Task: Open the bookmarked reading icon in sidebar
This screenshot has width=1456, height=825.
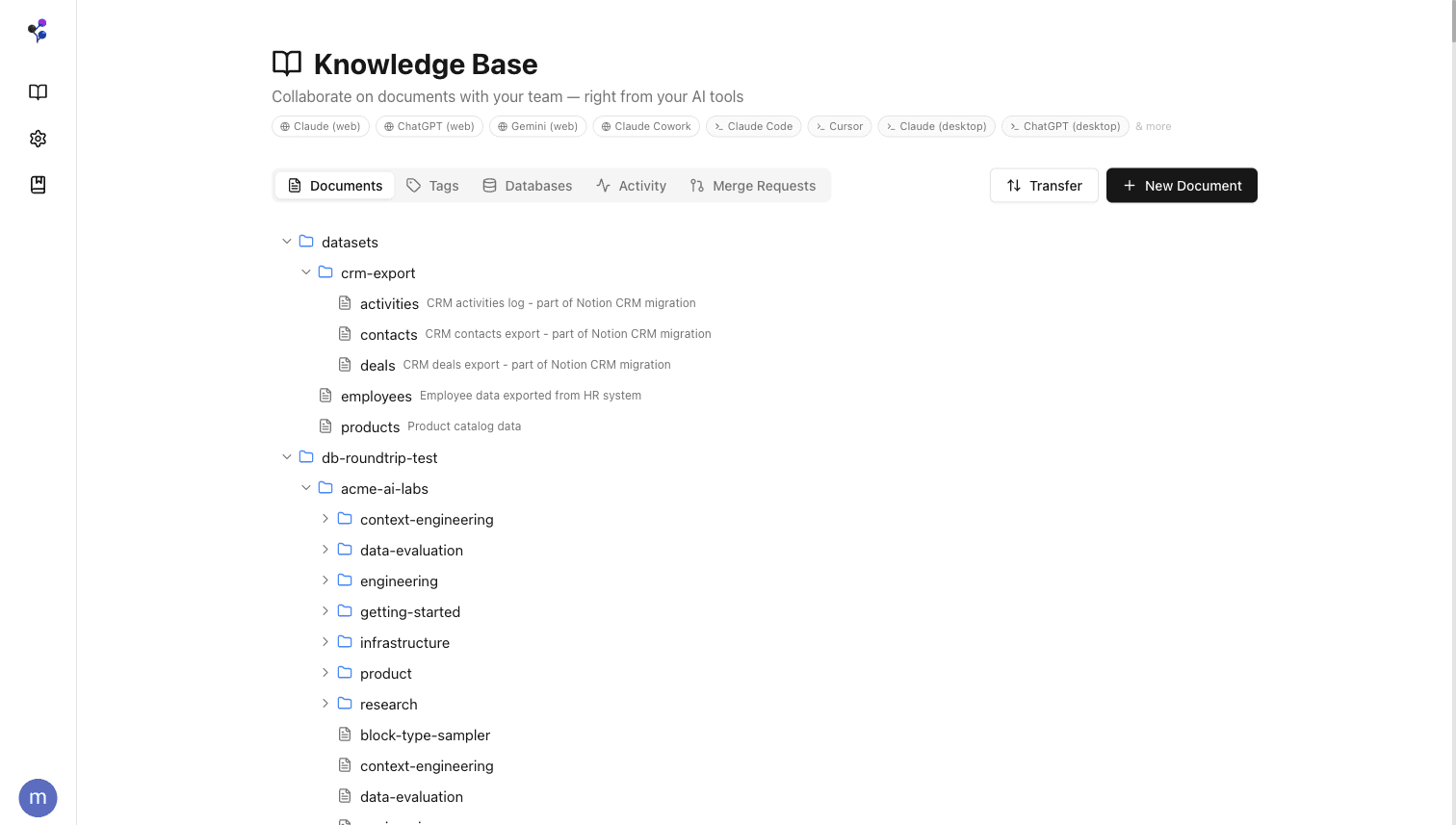Action: click(x=38, y=184)
